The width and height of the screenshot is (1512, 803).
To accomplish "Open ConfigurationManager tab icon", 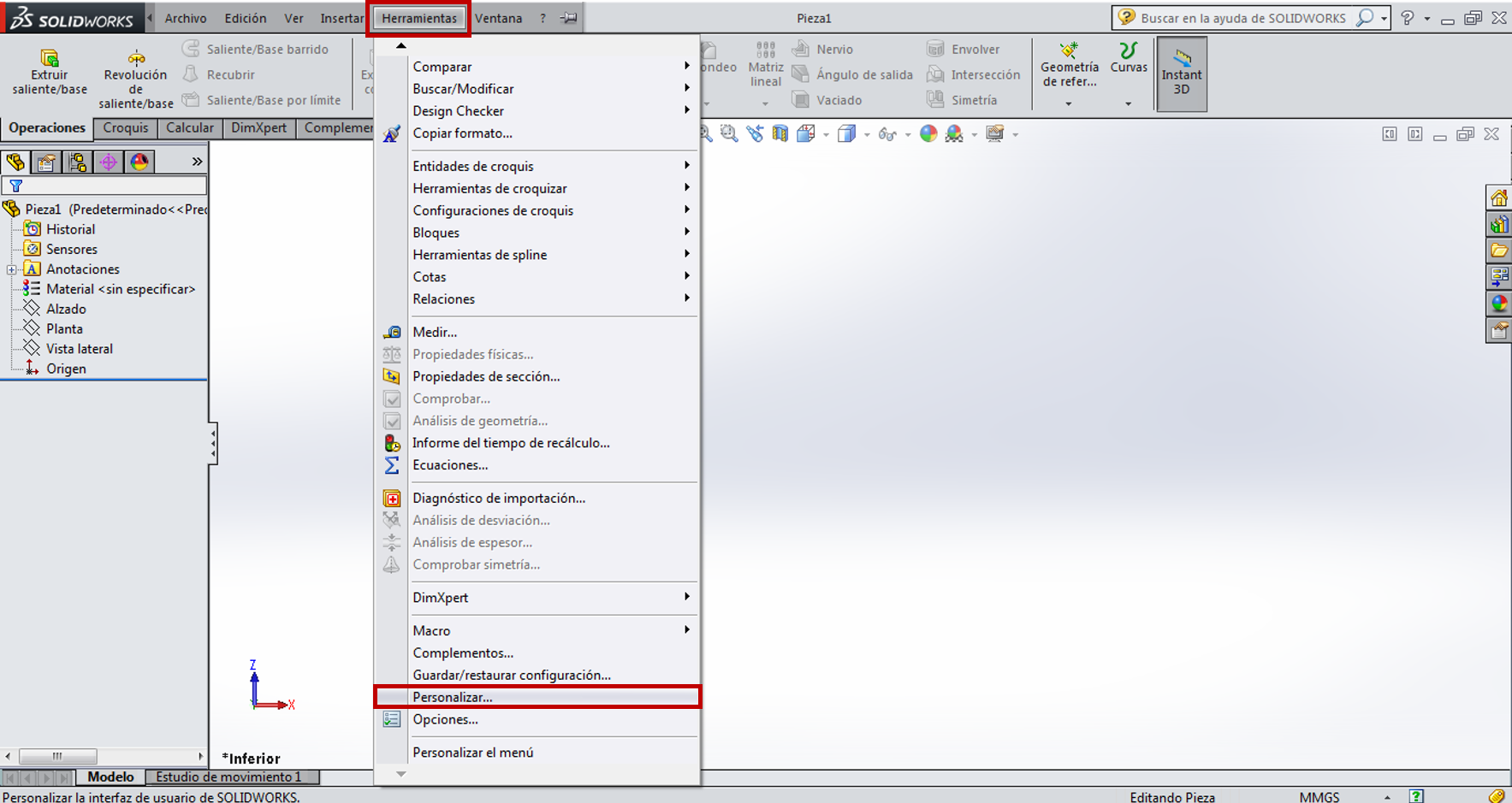I will coord(77,162).
